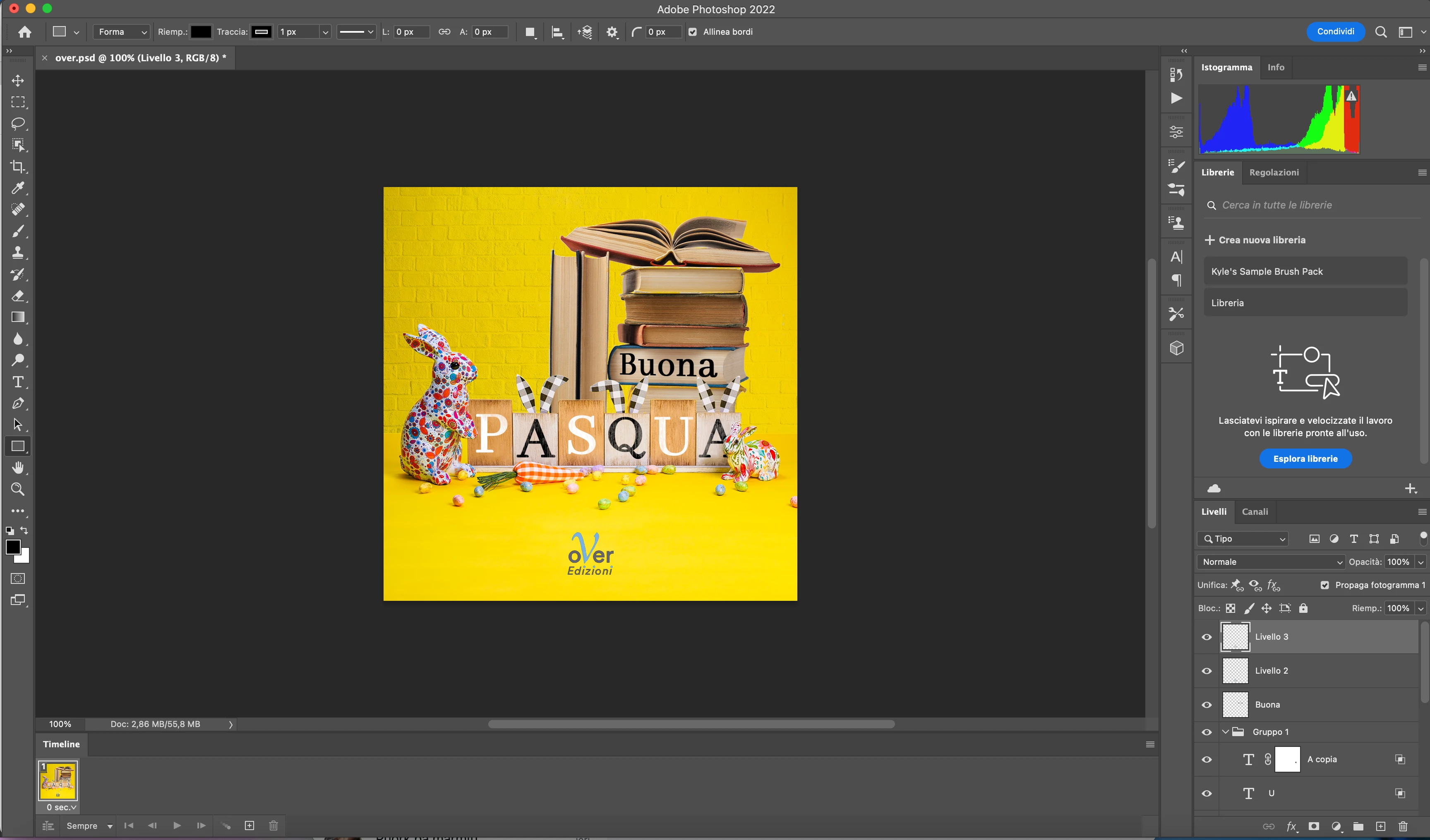Select the Hand tool
The image size is (1430, 840).
point(18,468)
